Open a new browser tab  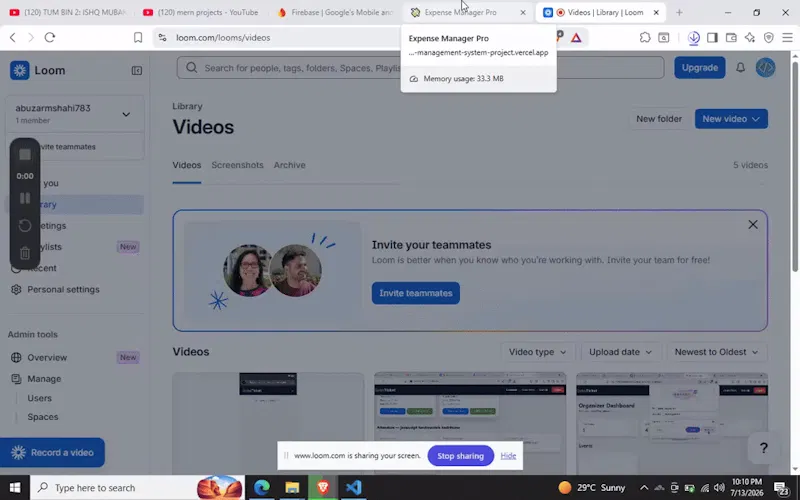coord(679,12)
